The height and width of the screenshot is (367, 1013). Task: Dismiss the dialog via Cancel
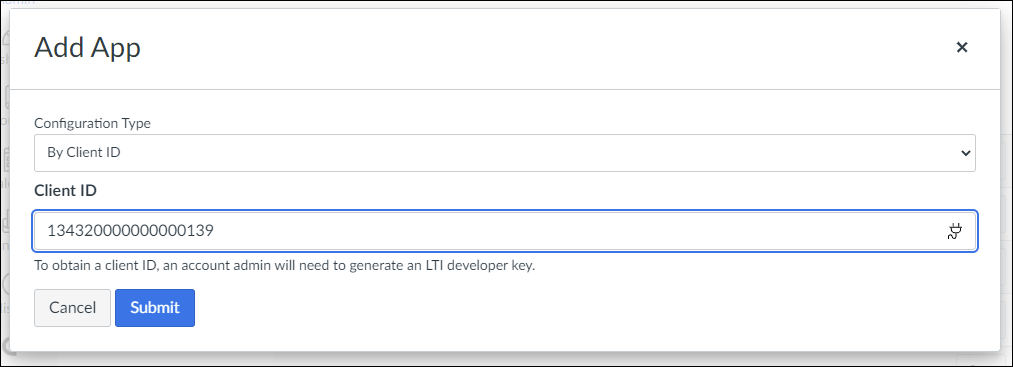pyautogui.click(x=72, y=308)
